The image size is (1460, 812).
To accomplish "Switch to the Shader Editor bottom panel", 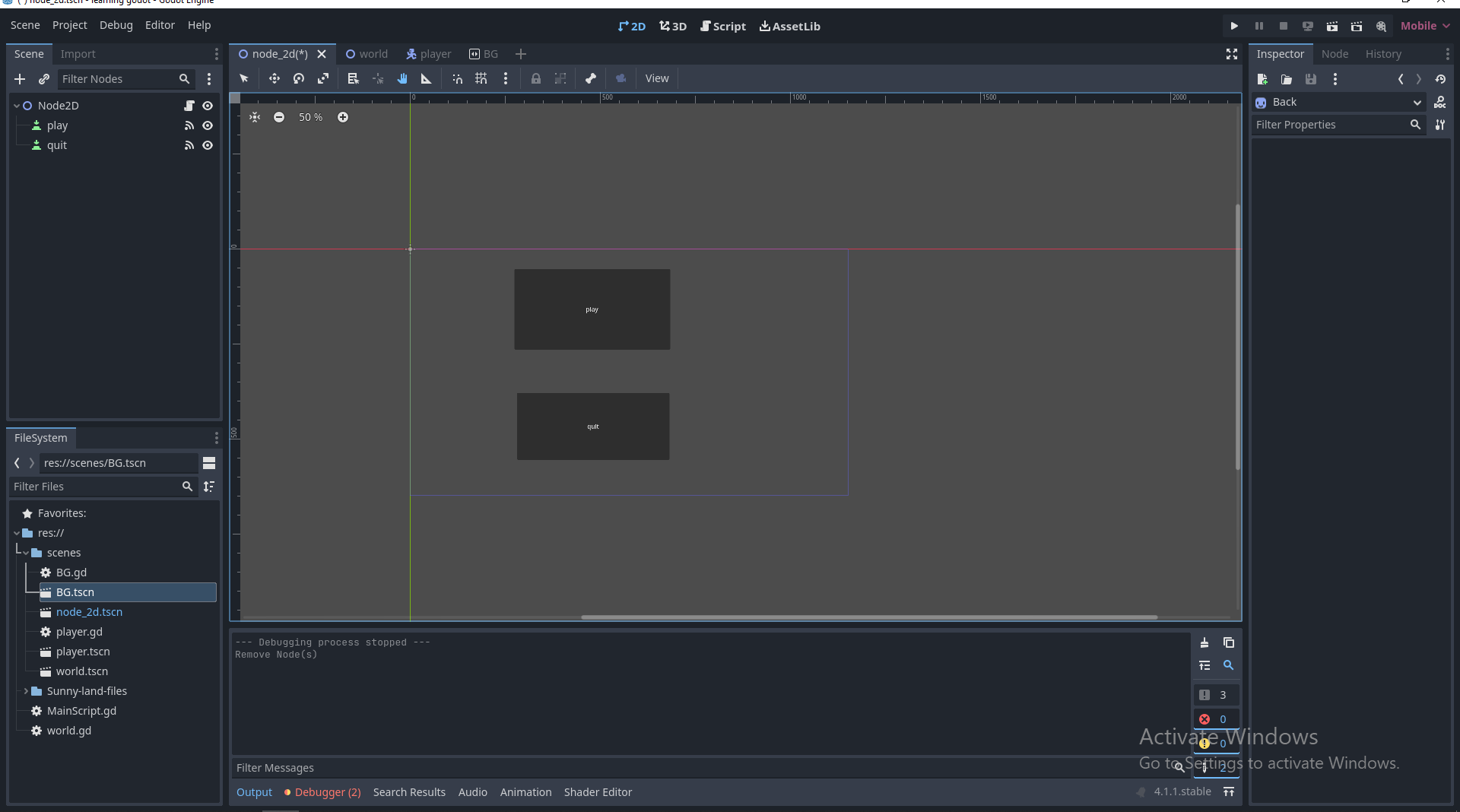I will pos(598,791).
